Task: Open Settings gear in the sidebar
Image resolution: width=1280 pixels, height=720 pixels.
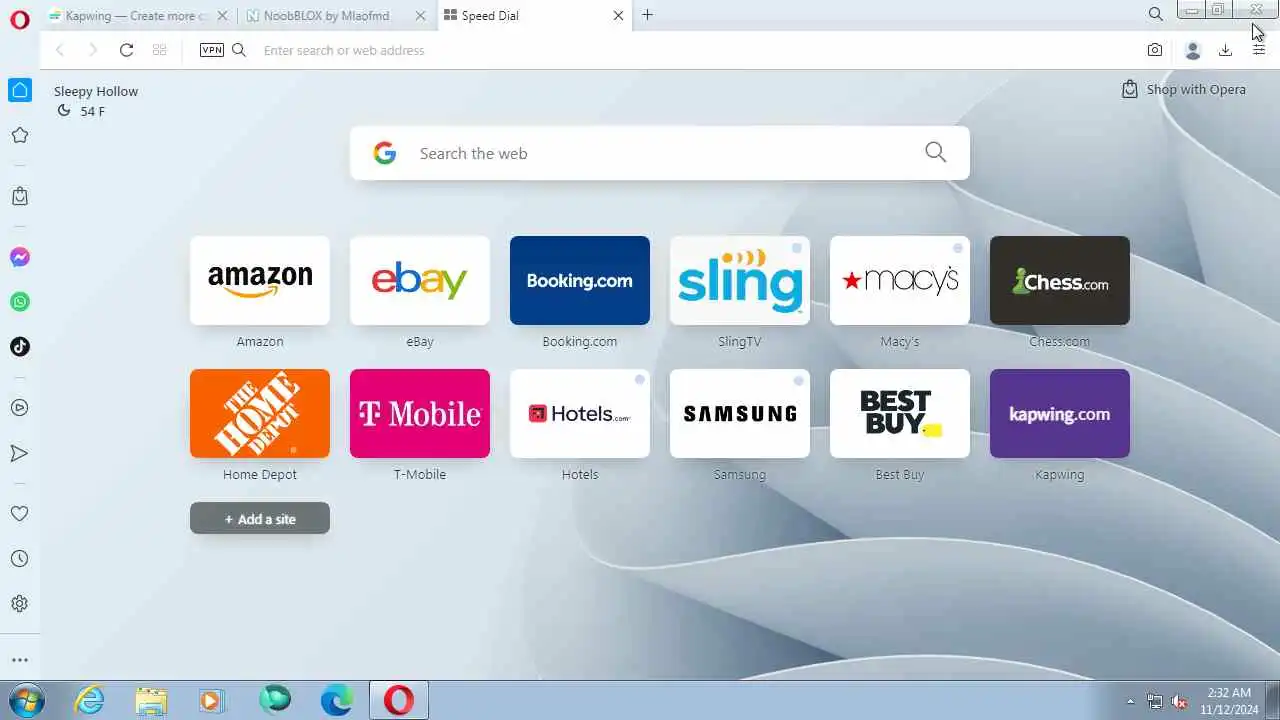Action: click(19, 604)
